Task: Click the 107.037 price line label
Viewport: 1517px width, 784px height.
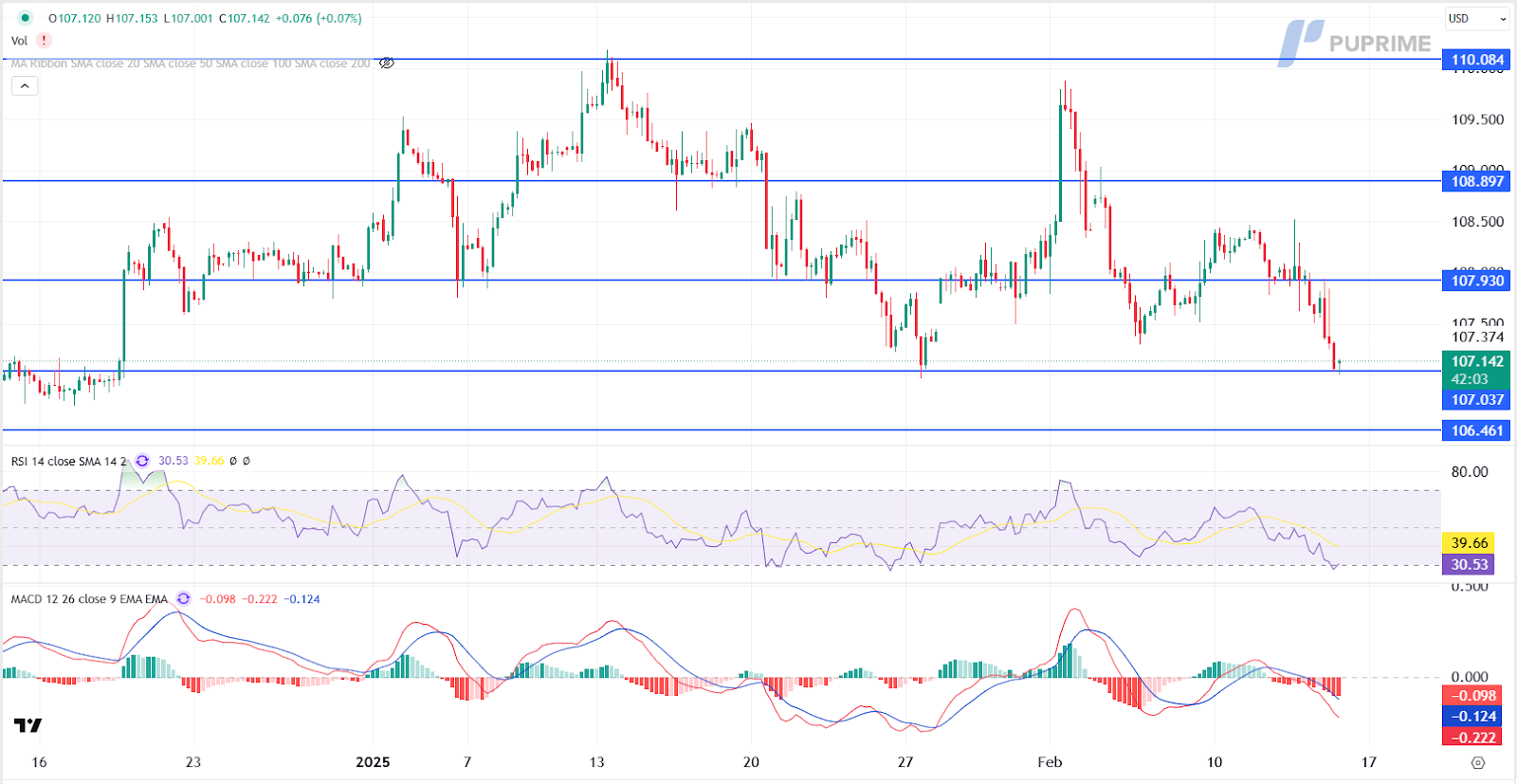Action: pyautogui.click(x=1476, y=400)
